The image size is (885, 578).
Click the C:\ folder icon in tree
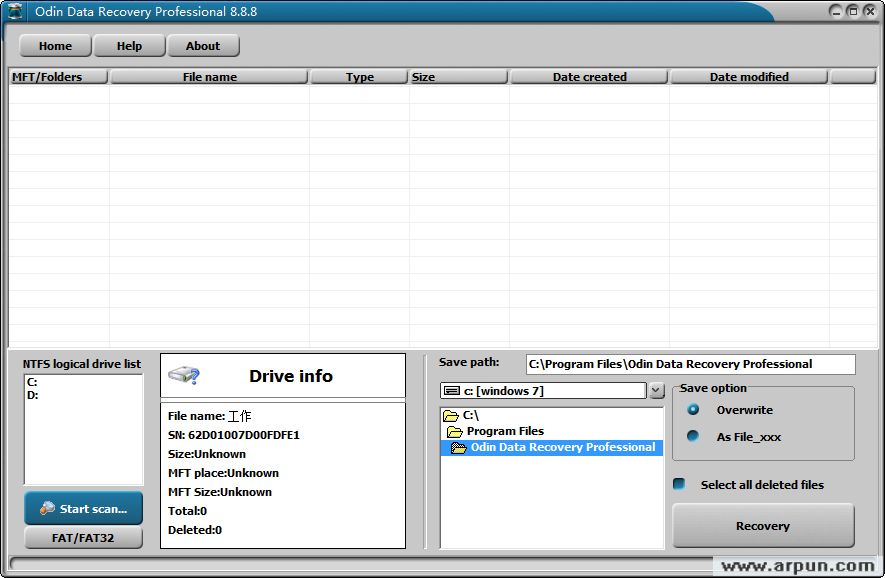pyautogui.click(x=451, y=415)
